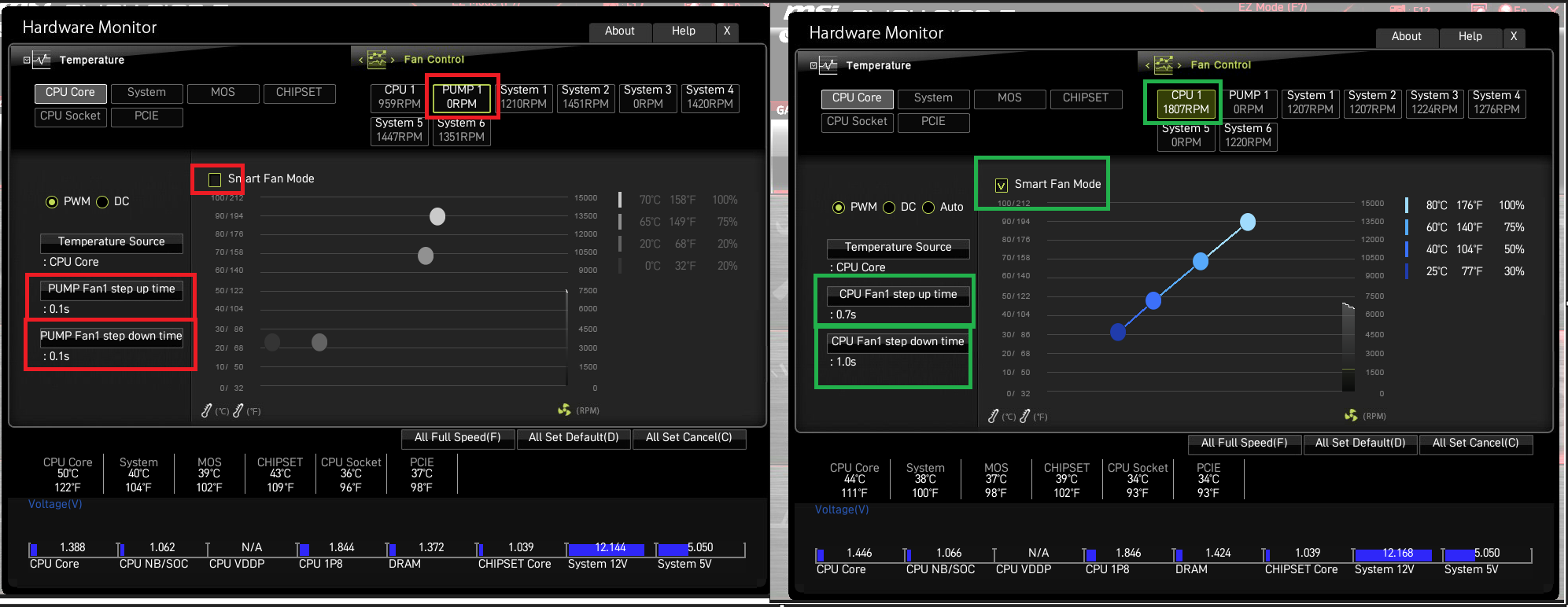Select System 3 1224RPM fan in right window
Screen dimensions: 1568x607
[1435, 102]
